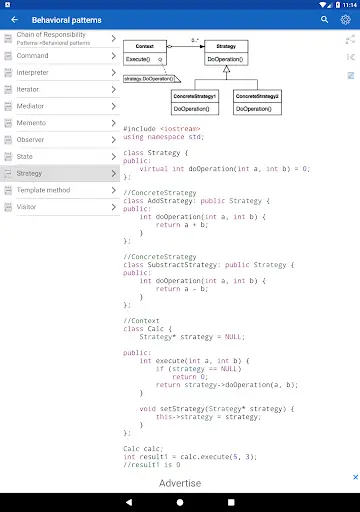Click the Memento row document icon
Viewport: 360px width, 512px height.
point(8,123)
